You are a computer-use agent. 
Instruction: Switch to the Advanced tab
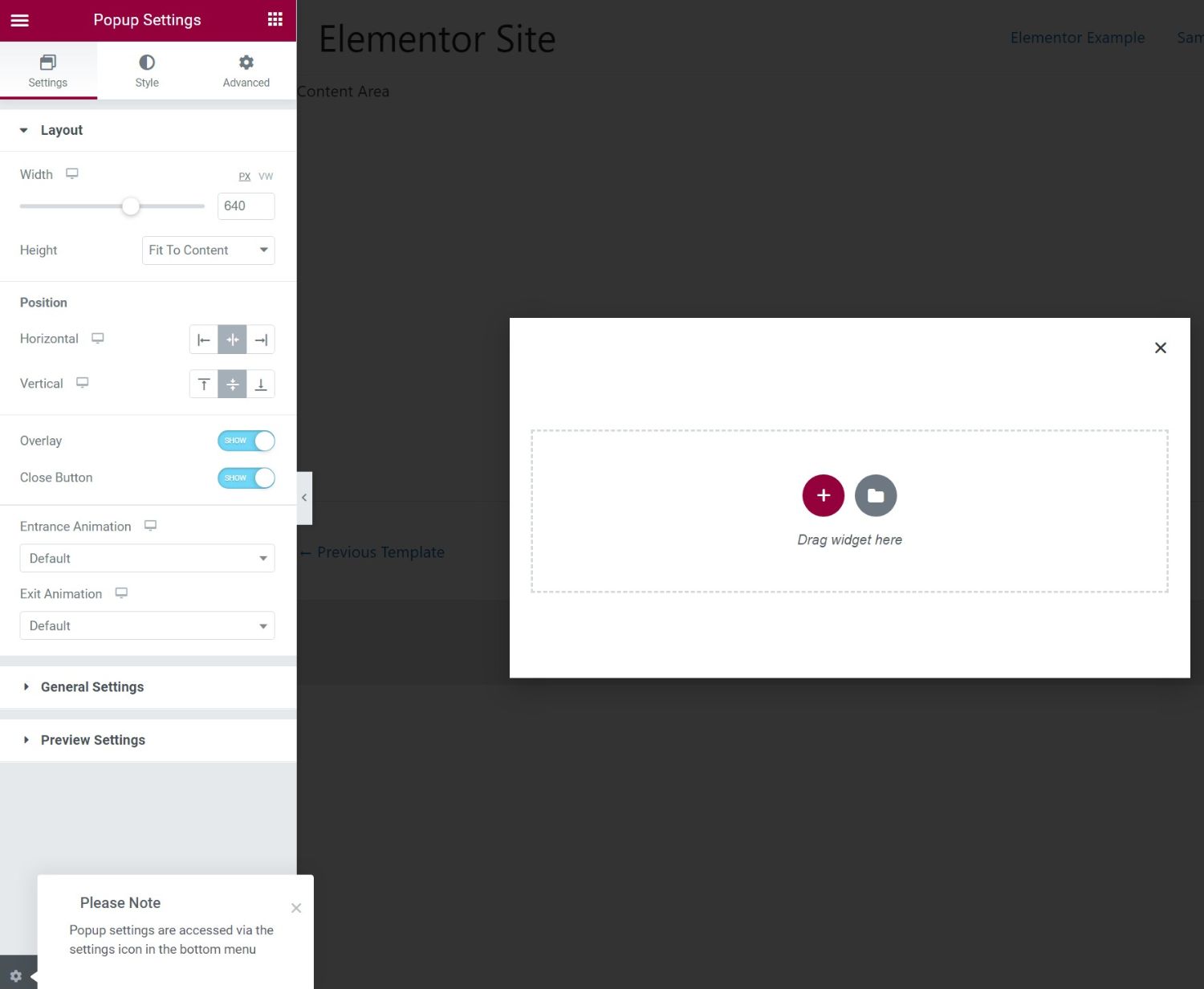(246, 70)
